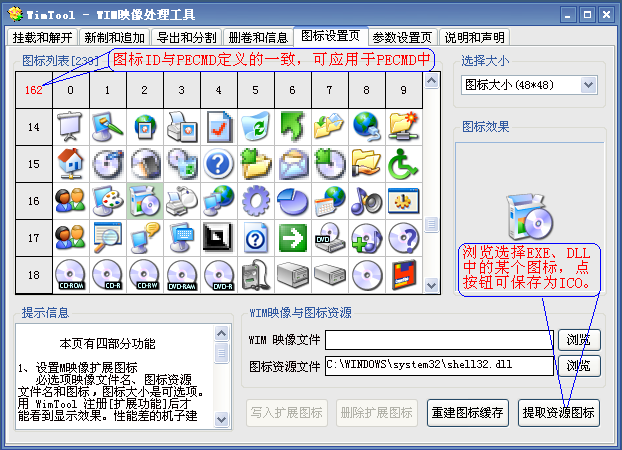Click the icon preview in 图标效果 panel
622x450 pixels.
coord(530,216)
